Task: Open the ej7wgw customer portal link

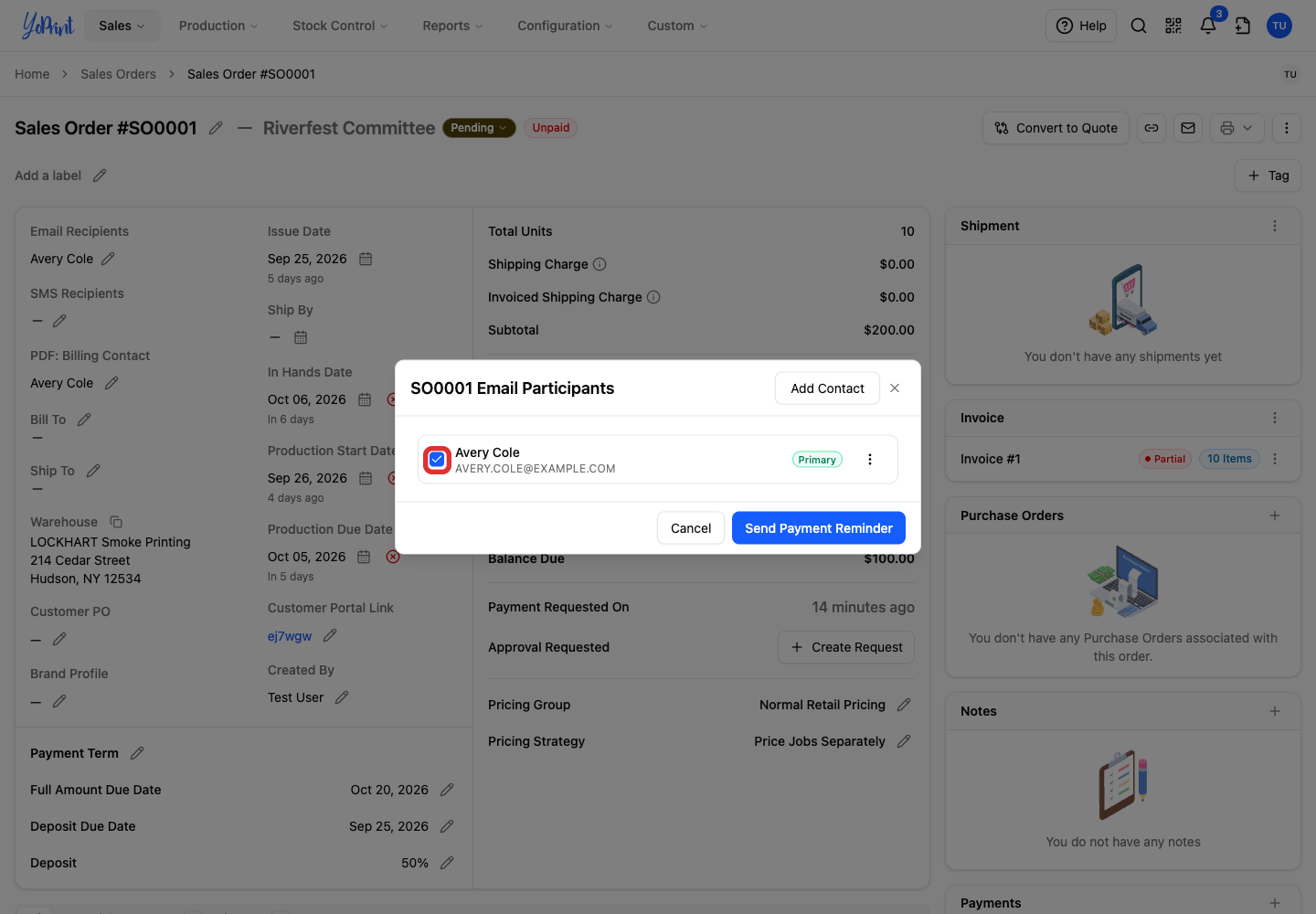Action: 290,636
